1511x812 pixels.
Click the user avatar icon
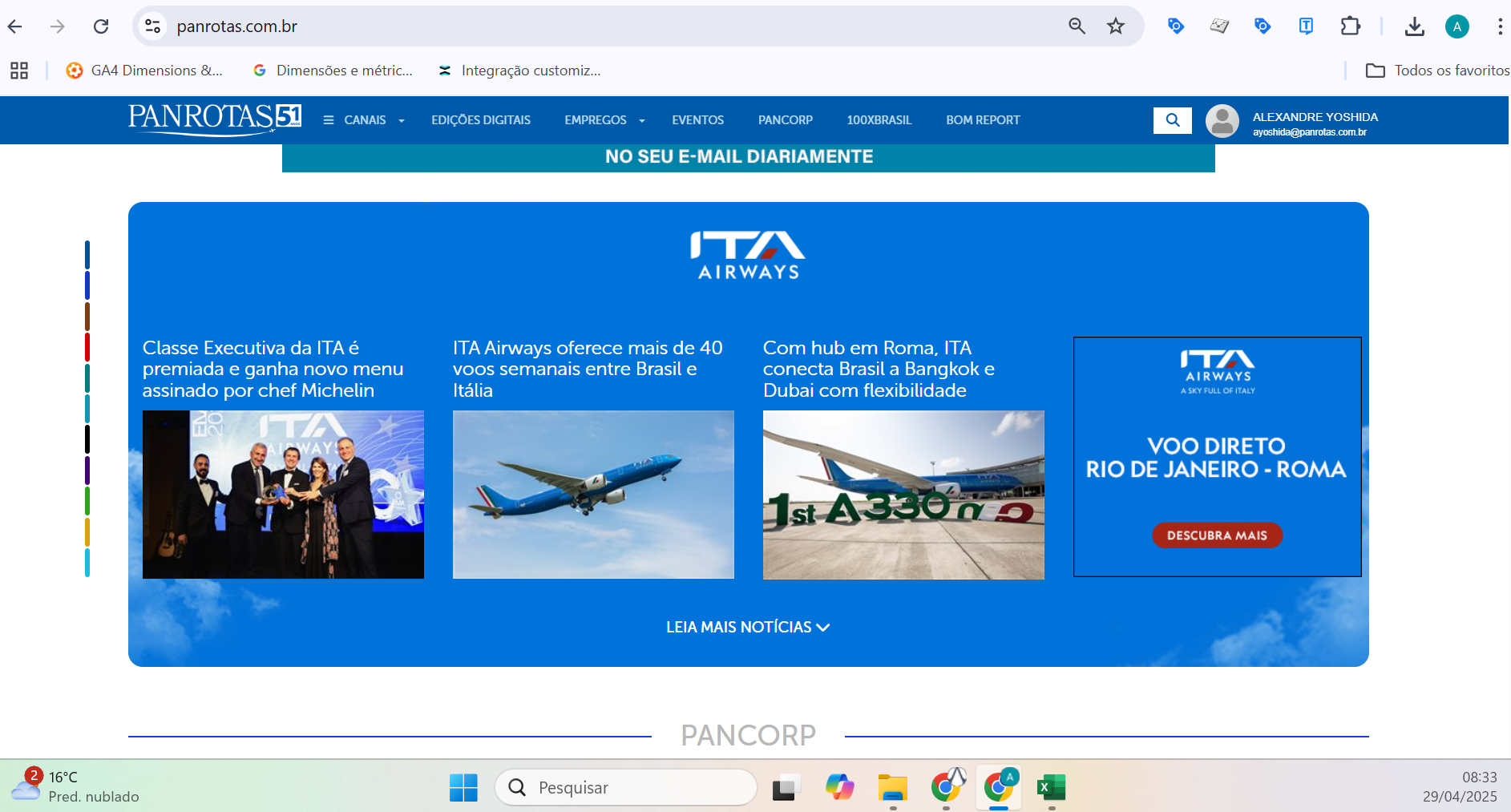point(1222,121)
